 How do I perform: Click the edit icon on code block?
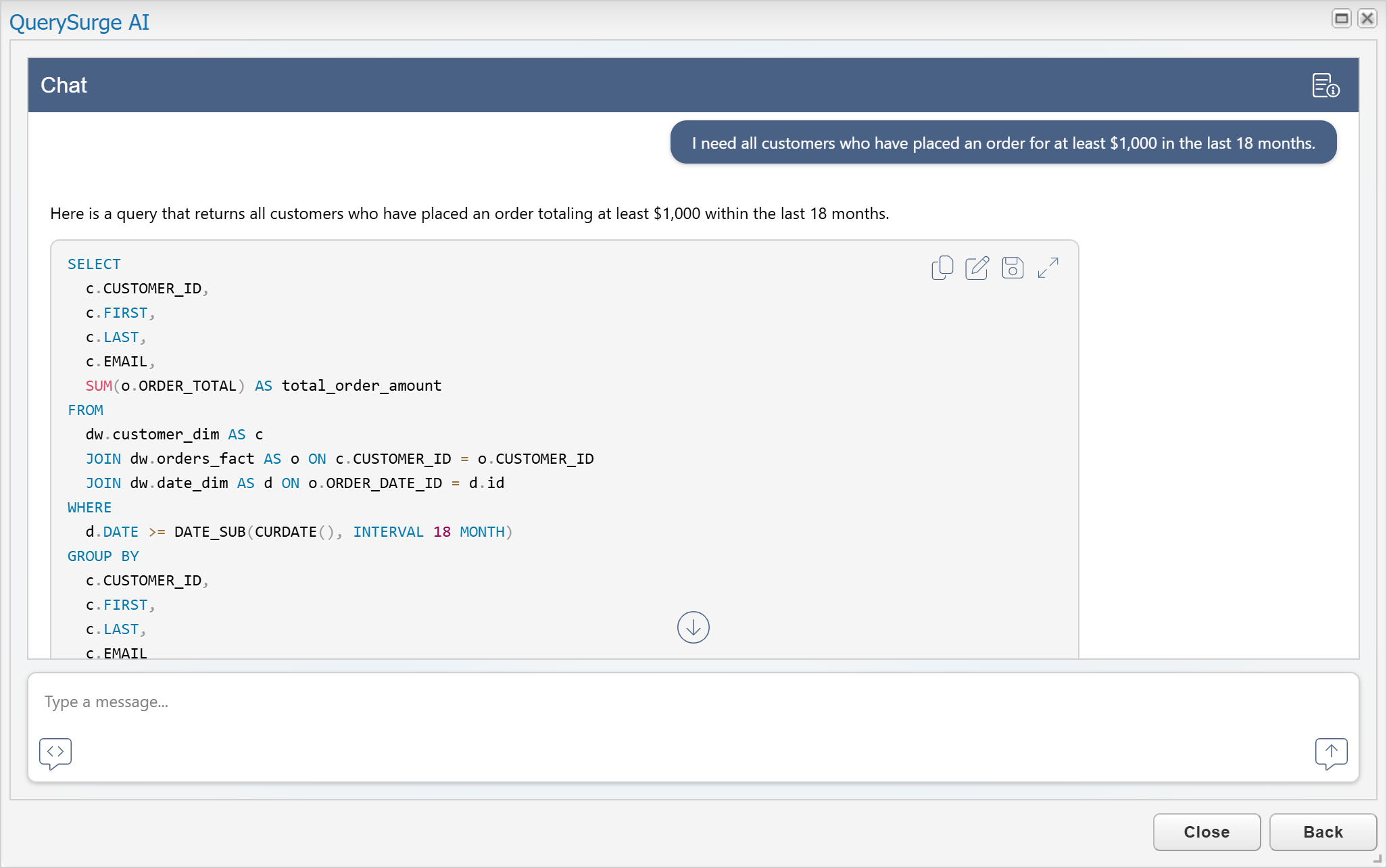(977, 268)
